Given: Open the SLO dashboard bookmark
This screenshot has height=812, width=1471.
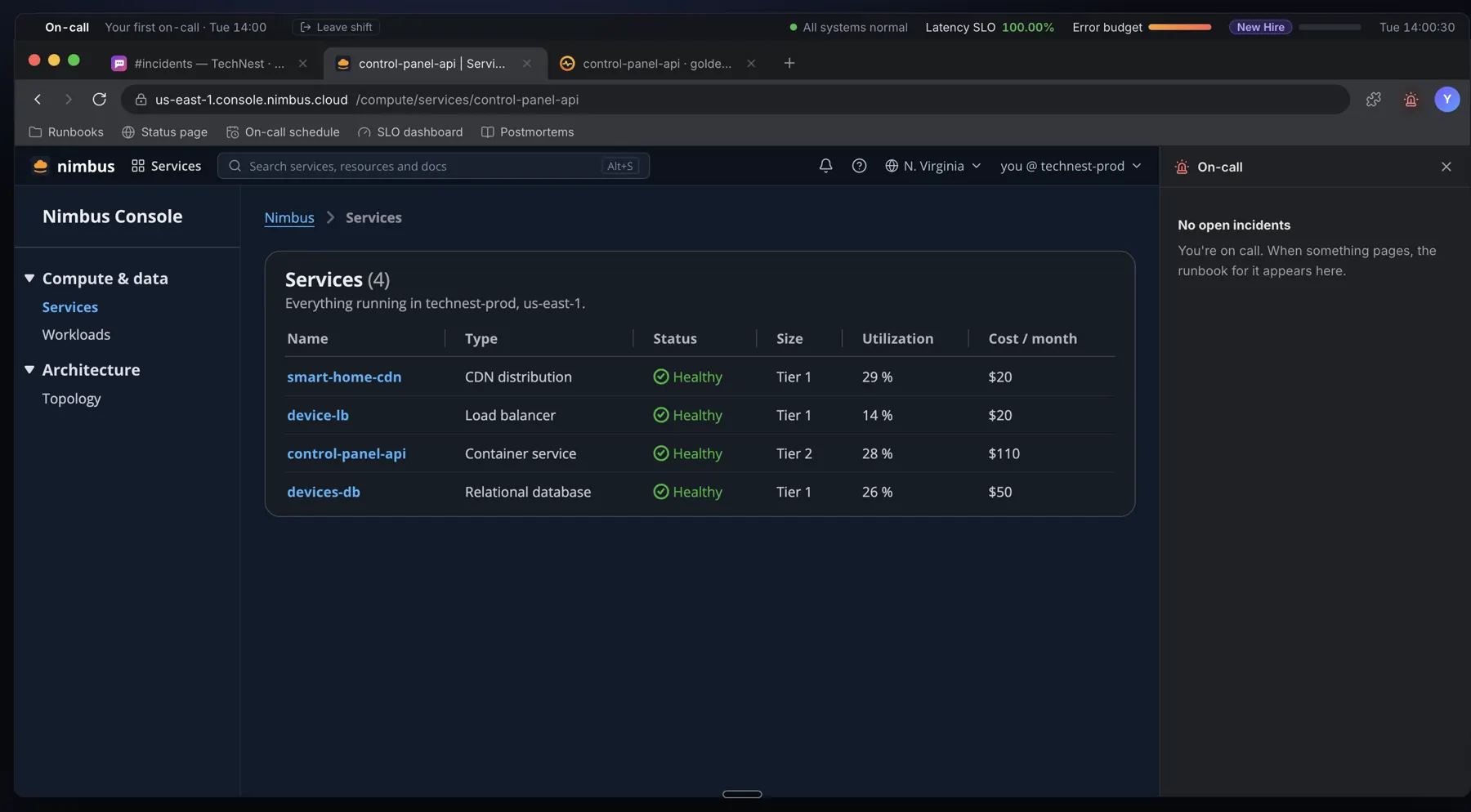Looking at the screenshot, I should [410, 132].
